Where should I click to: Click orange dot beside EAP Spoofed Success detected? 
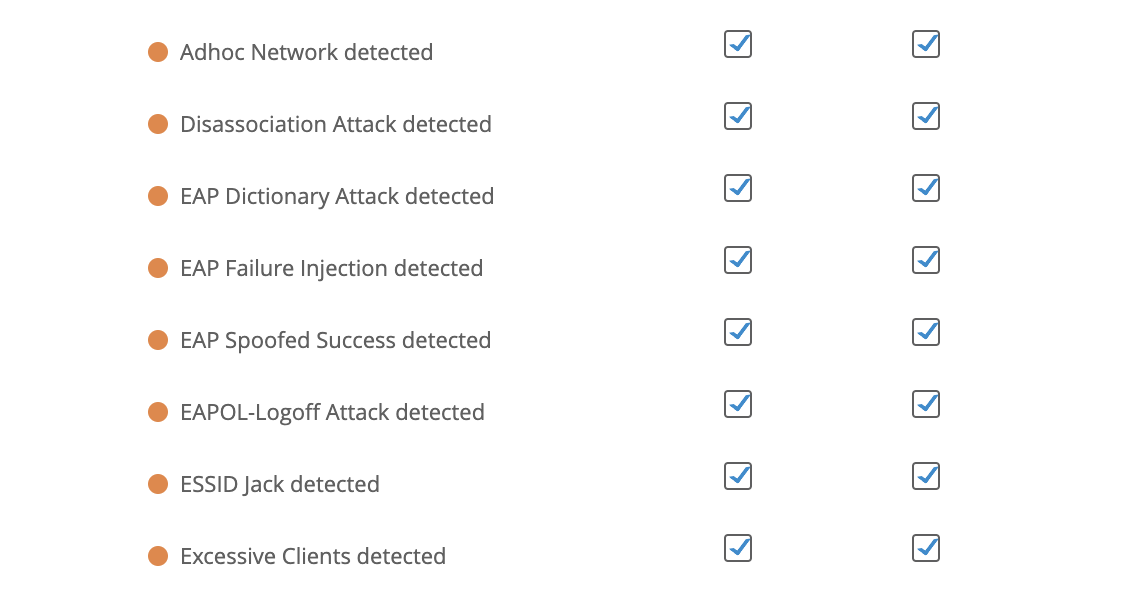[158, 340]
